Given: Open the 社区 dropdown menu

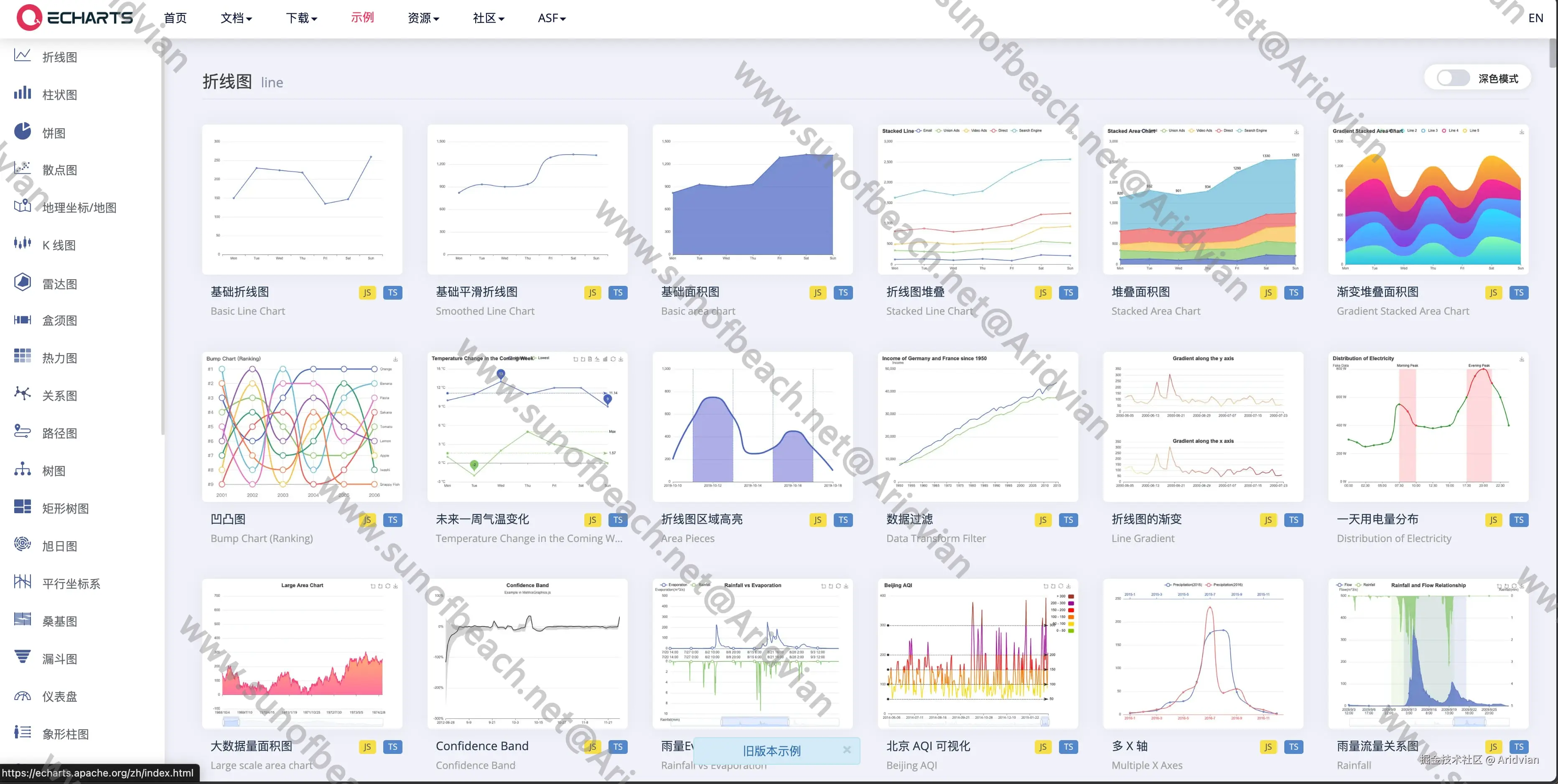Looking at the screenshot, I should click(x=488, y=18).
